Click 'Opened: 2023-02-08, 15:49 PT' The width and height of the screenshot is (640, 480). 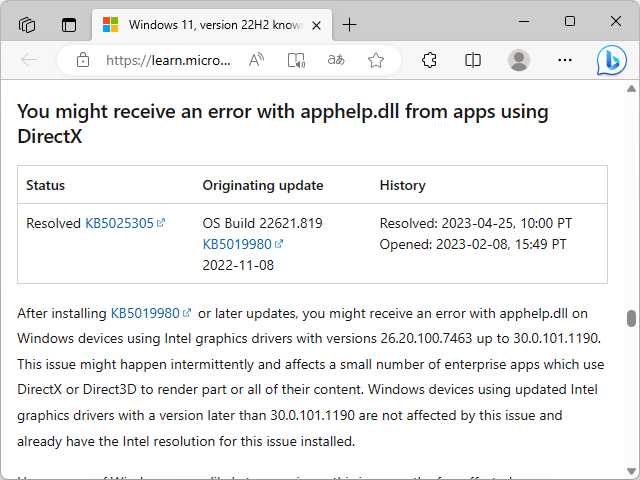[x=473, y=244]
